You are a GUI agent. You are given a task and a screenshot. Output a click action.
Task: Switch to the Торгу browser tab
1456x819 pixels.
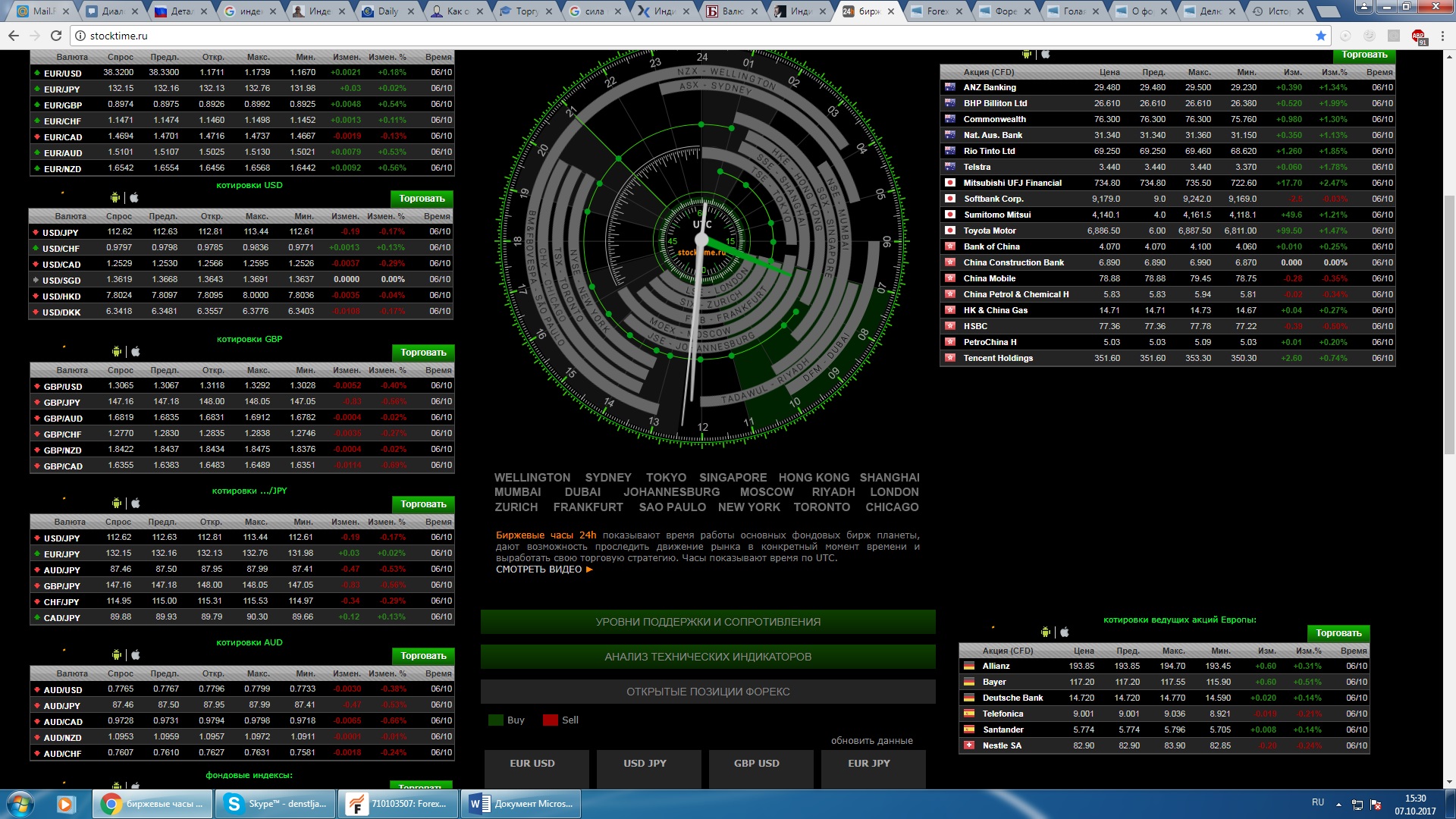coord(527,11)
